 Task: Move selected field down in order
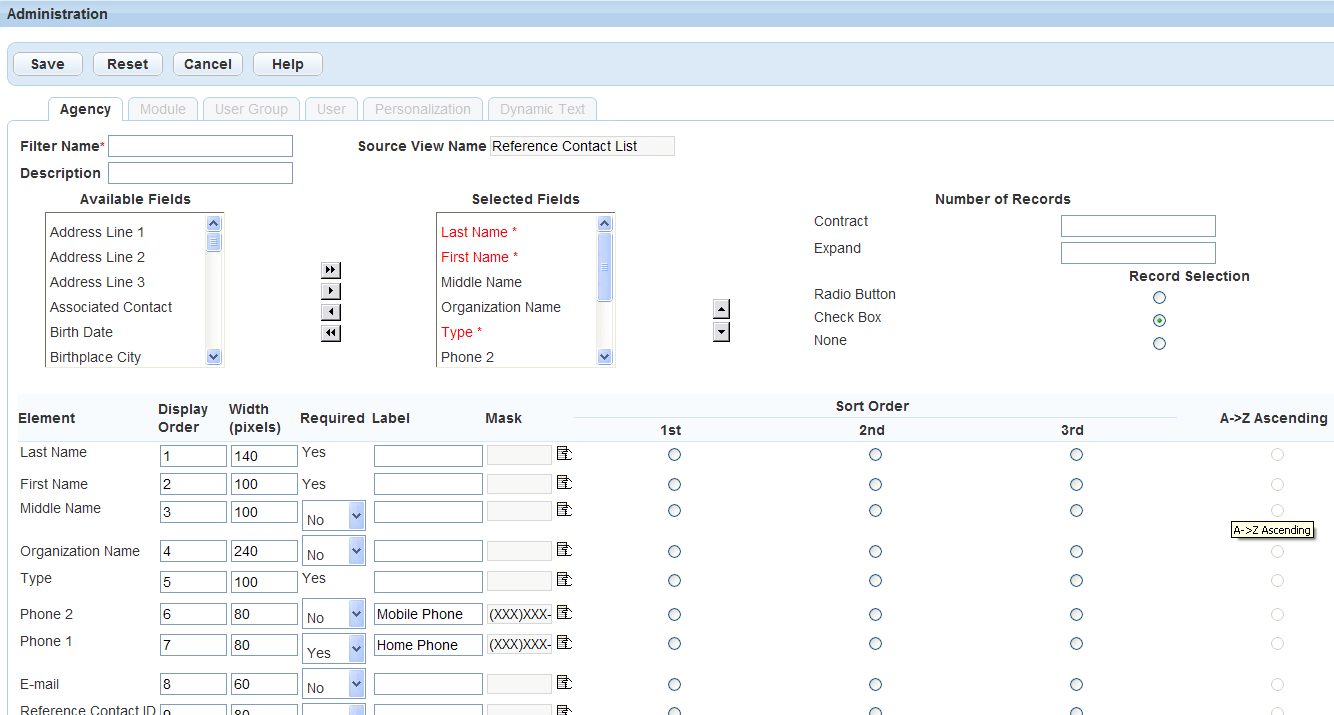pyautogui.click(x=721, y=332)
